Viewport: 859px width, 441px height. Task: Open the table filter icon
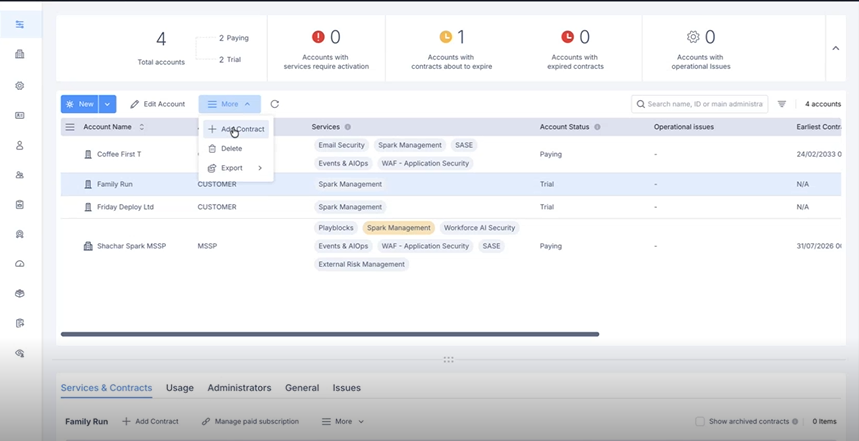[782, 104]
